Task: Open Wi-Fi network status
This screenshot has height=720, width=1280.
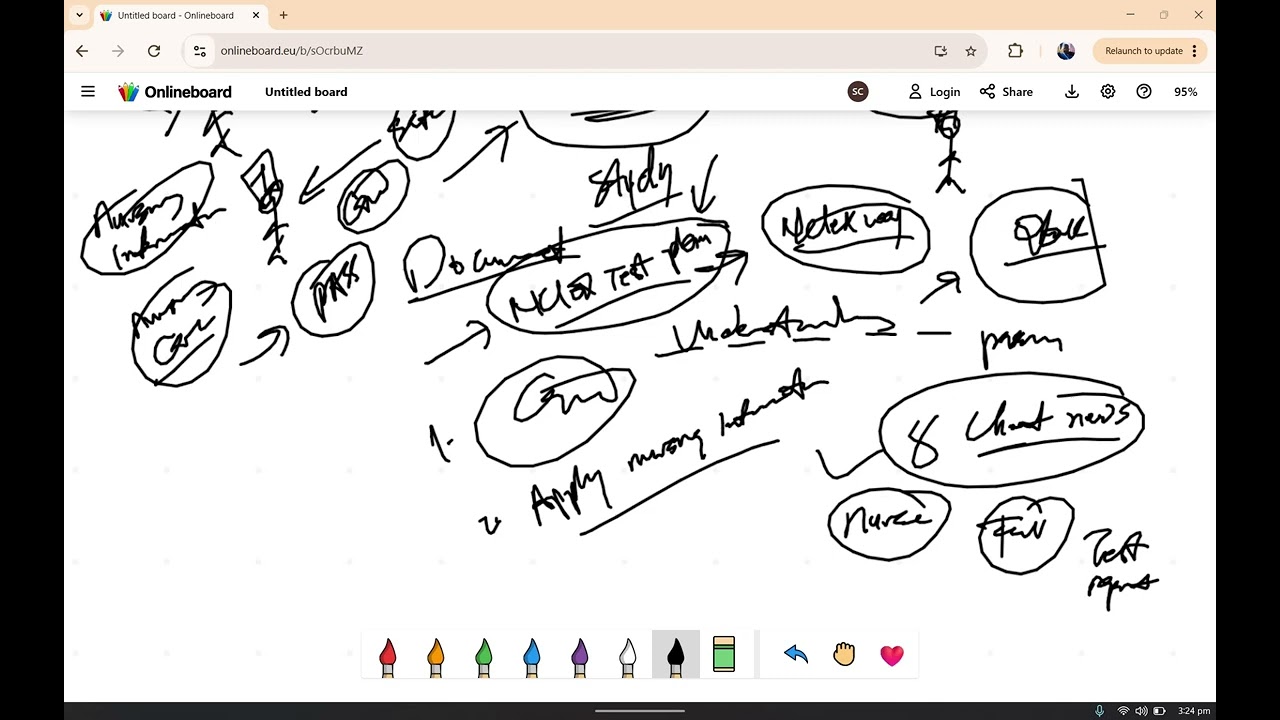Action: (x=1123, y=711)
